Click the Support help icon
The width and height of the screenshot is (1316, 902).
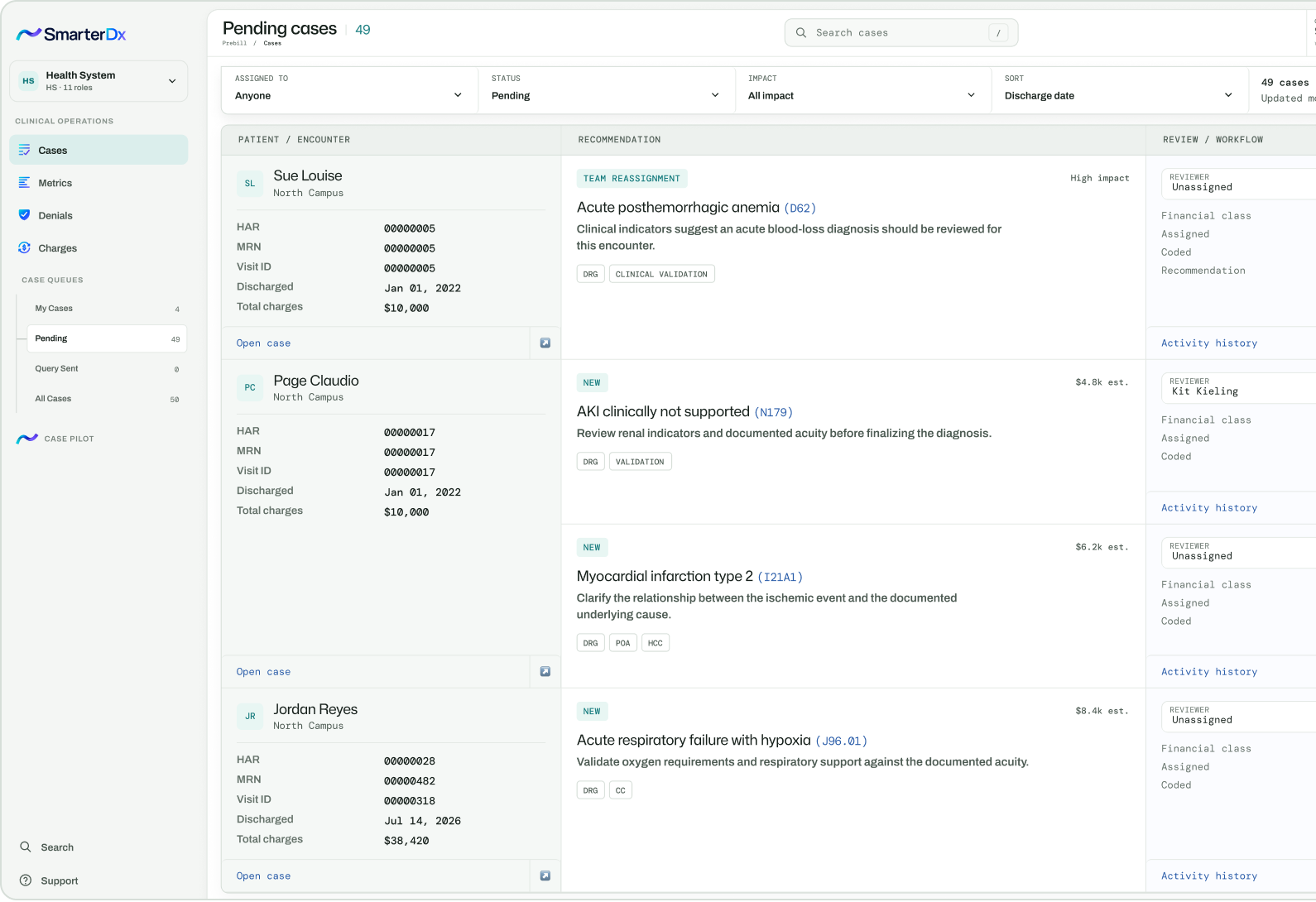point(26,880)
